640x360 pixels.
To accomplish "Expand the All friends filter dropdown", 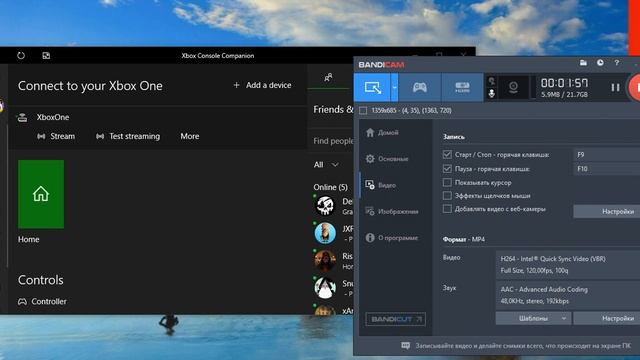I will click(326, 165).
